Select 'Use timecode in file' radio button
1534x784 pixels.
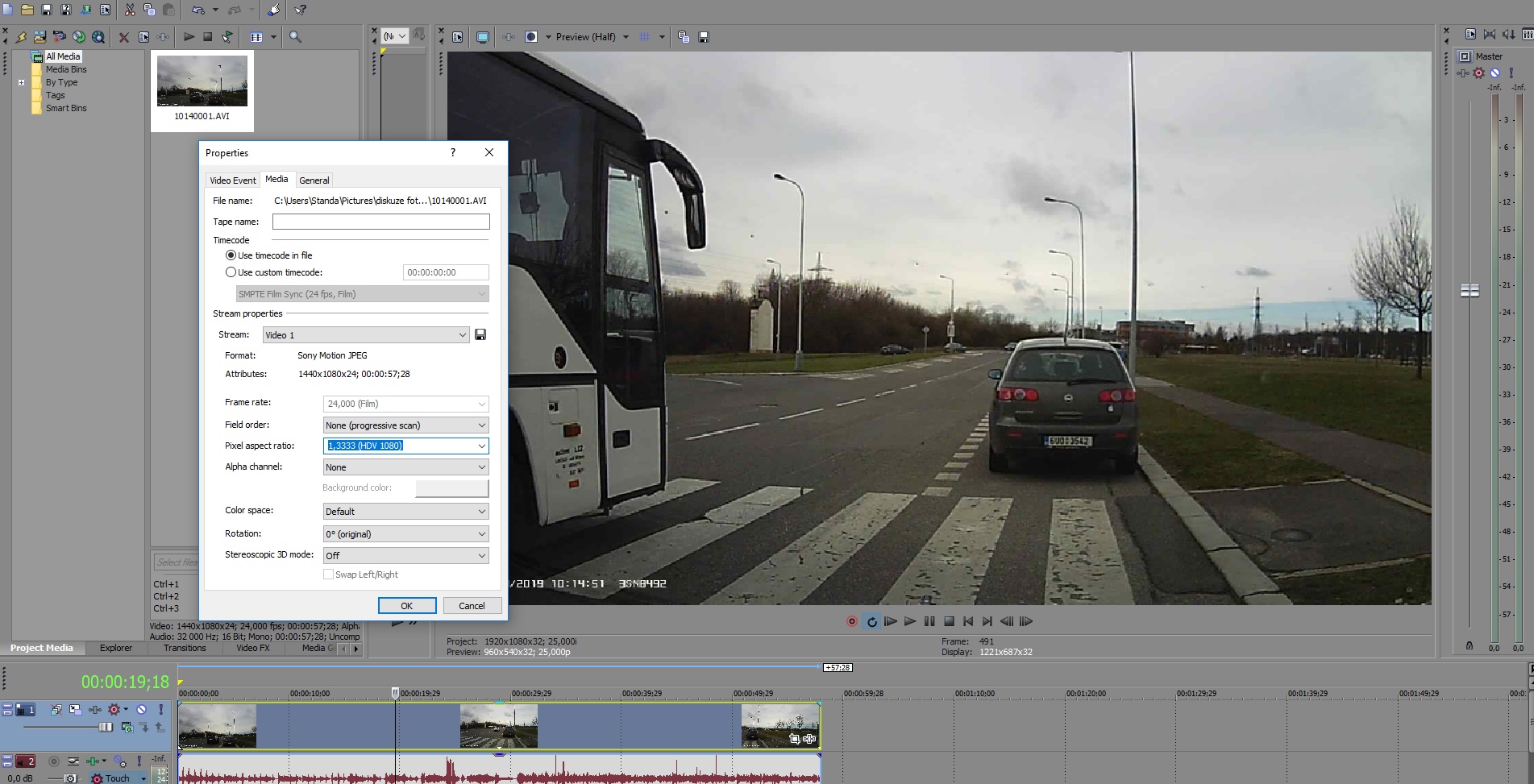coord(231,255)
